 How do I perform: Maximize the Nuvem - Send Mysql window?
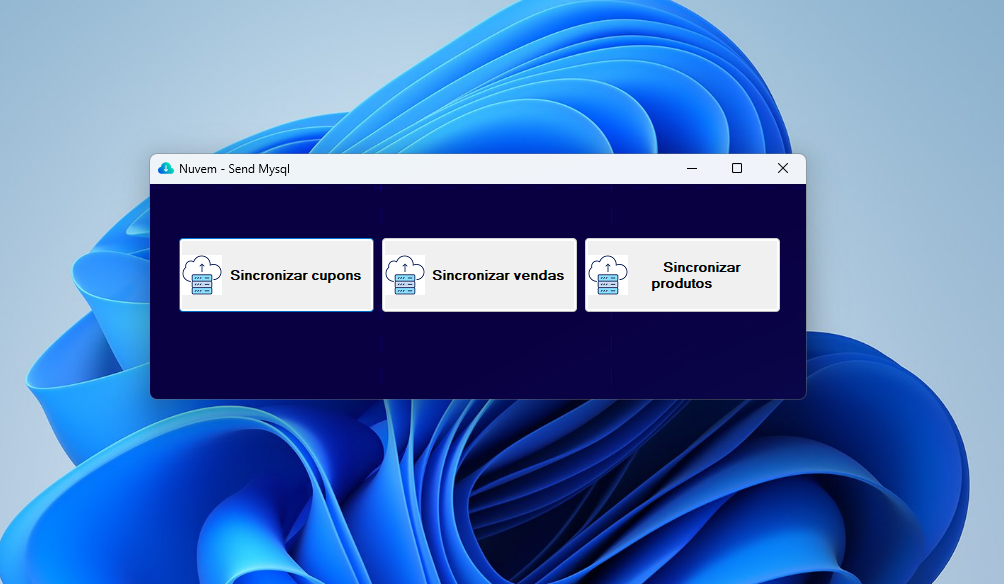tap(737, 168)
